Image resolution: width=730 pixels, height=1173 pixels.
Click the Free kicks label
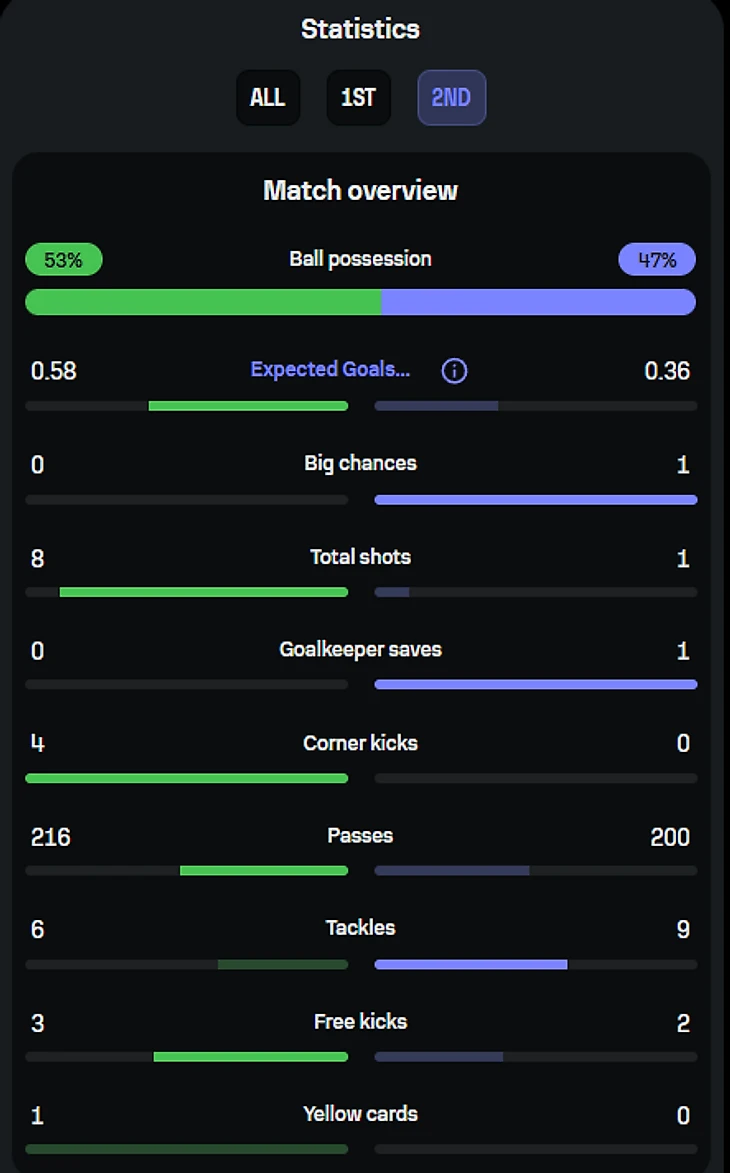coord(360,1022)
